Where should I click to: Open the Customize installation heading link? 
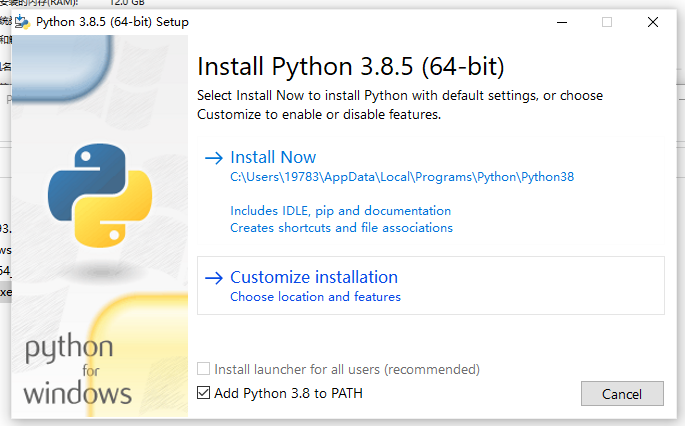coord(314,277)
